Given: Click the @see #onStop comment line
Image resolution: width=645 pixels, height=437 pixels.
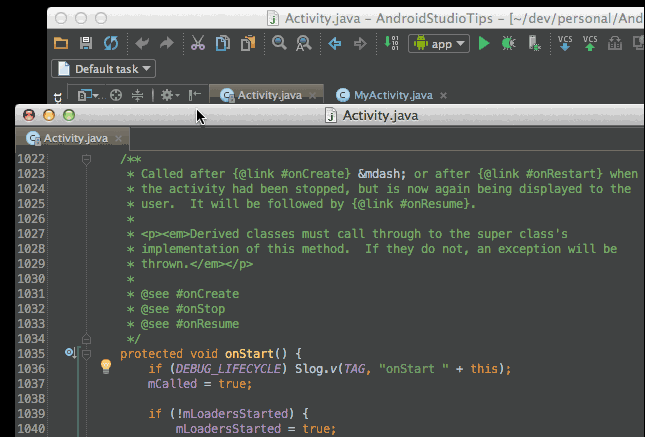Looking at the screenshot, I should click(x=176, y=309).
